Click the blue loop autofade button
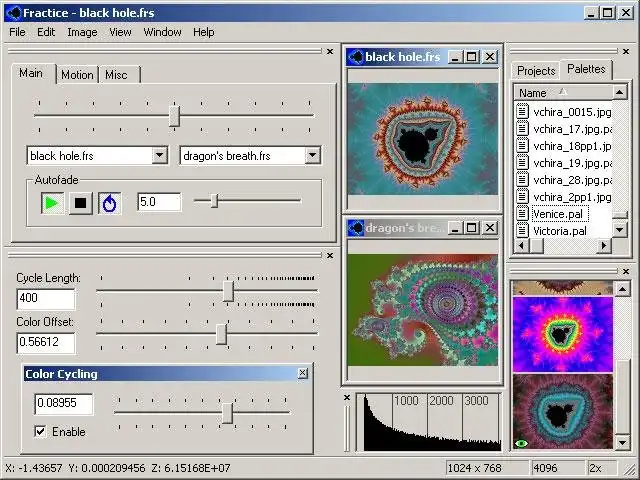This screenshot has width=640, height=480. 109,203
